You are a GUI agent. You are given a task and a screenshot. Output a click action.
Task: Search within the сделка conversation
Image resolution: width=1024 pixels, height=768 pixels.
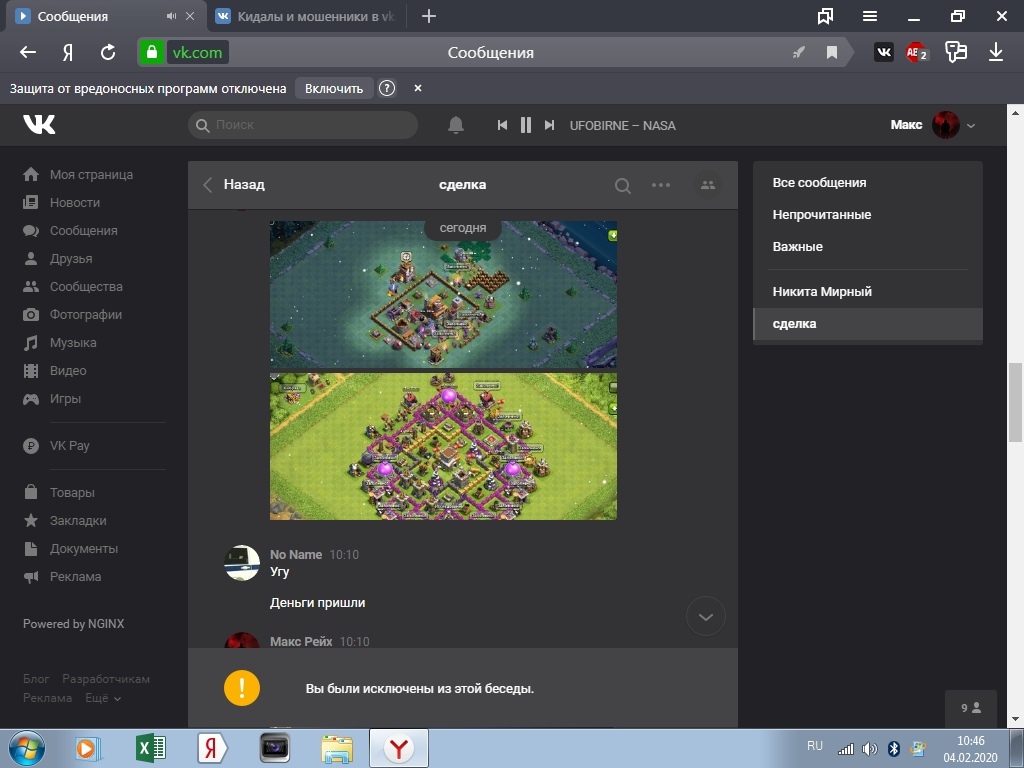[x=622, y=185]
